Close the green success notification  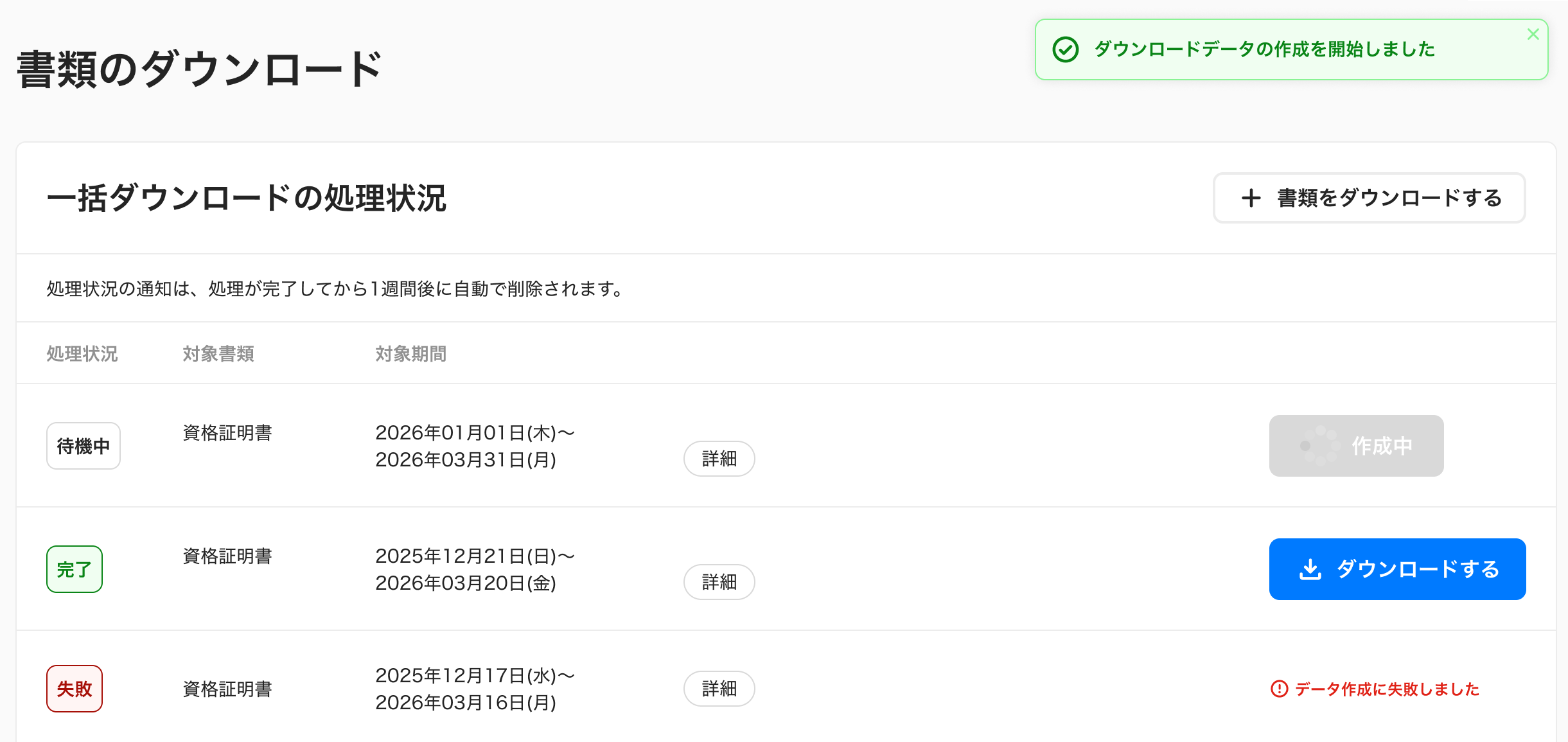tap(1533, 35)
